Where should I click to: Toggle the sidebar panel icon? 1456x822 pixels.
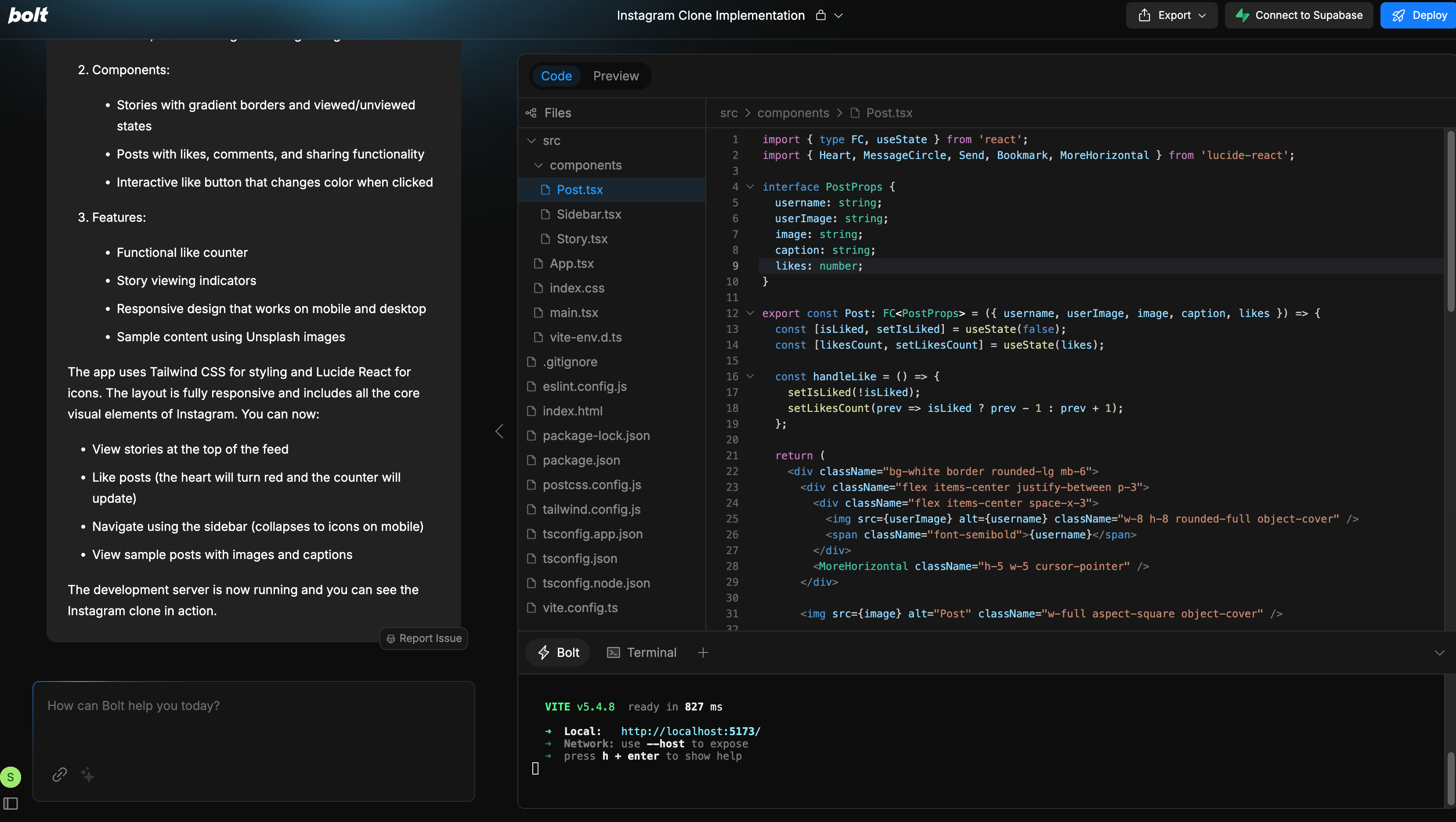click(x=11, y=804)
